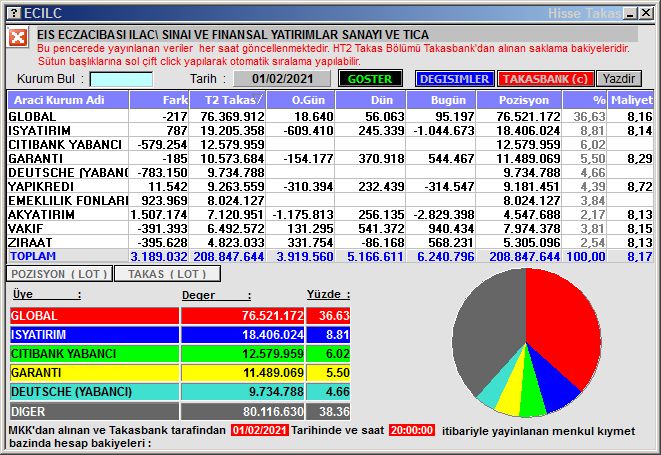Minimize the ECILC window
661x455 pixels.
[x=630, y=13]
